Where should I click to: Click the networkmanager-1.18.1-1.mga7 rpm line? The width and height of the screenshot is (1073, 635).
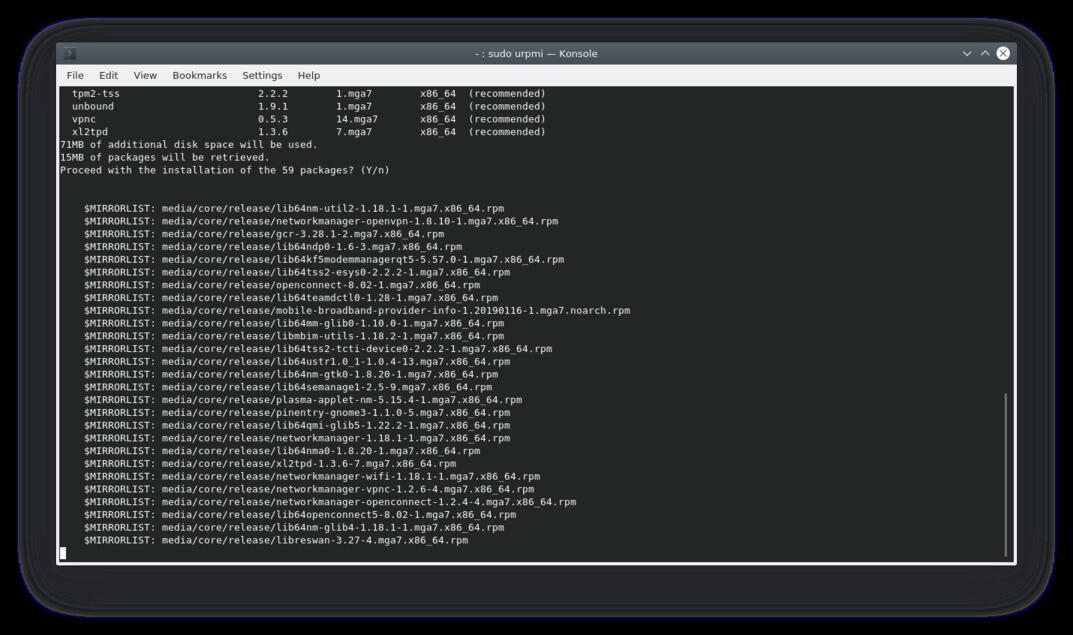[x=297, y=439]
